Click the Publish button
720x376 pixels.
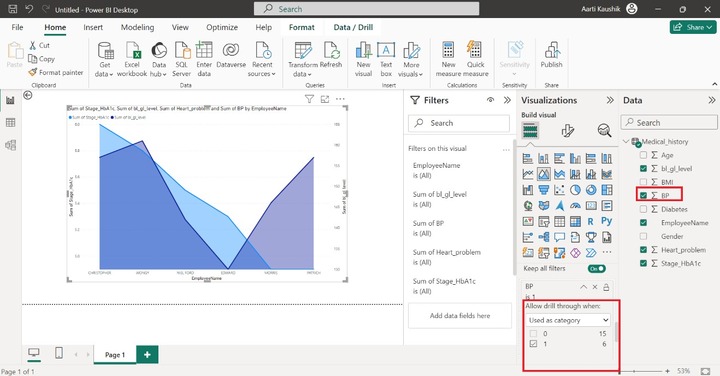(551, 55)
